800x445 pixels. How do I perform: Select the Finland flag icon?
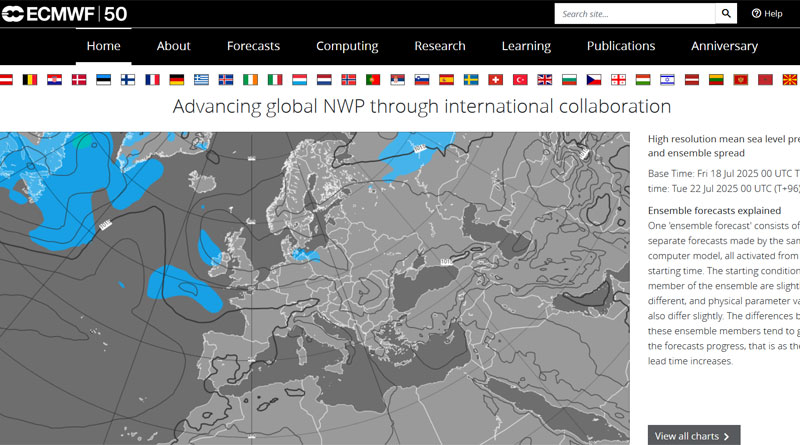(x=128, y=80)
